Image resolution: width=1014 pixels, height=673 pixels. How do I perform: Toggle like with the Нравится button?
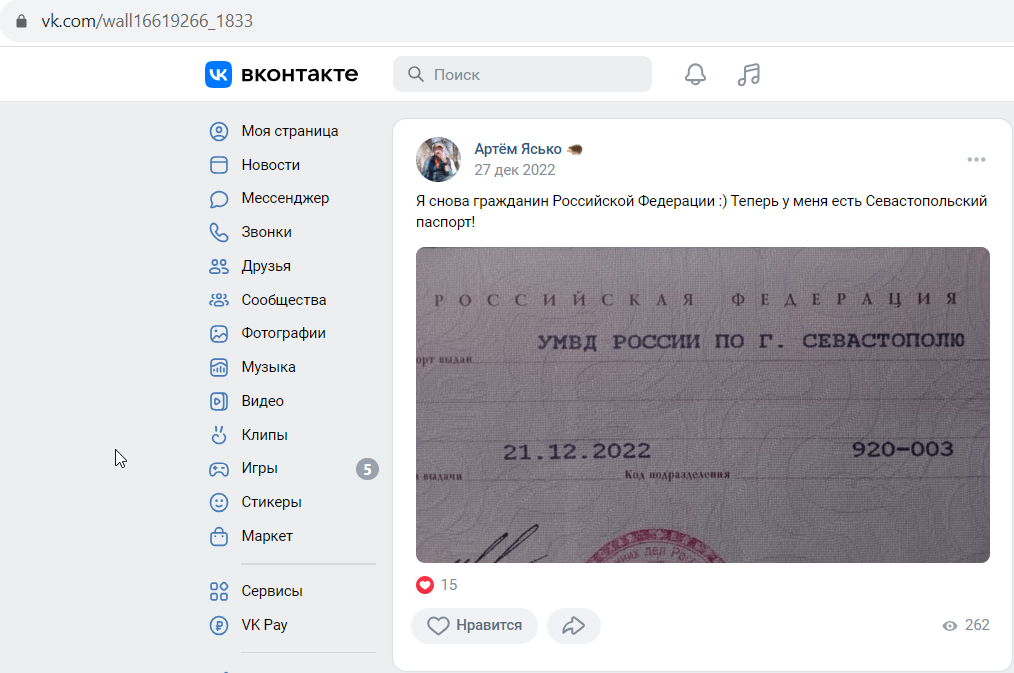click(475, 625)
